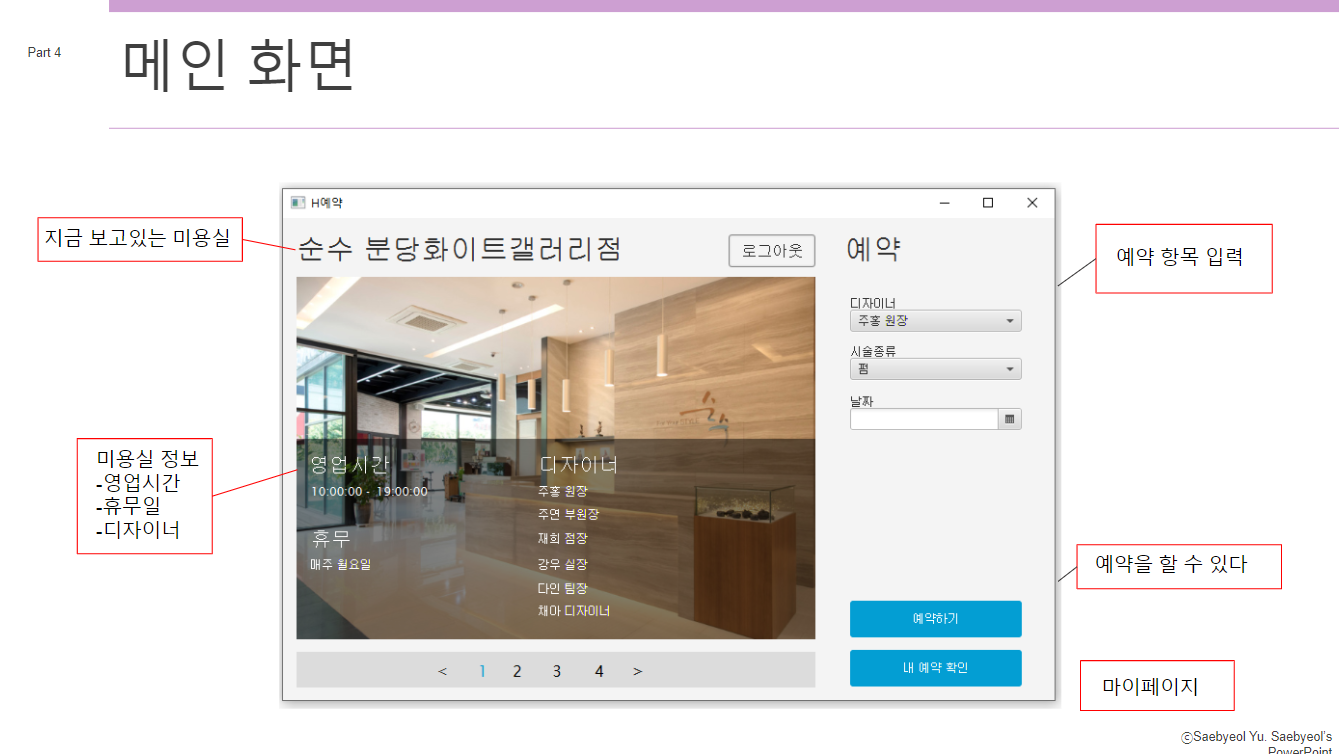Click the 순수 분당화이트갤러리점 salon title
The height and width of the screenshot is (754, 1339).
(459, 248)
